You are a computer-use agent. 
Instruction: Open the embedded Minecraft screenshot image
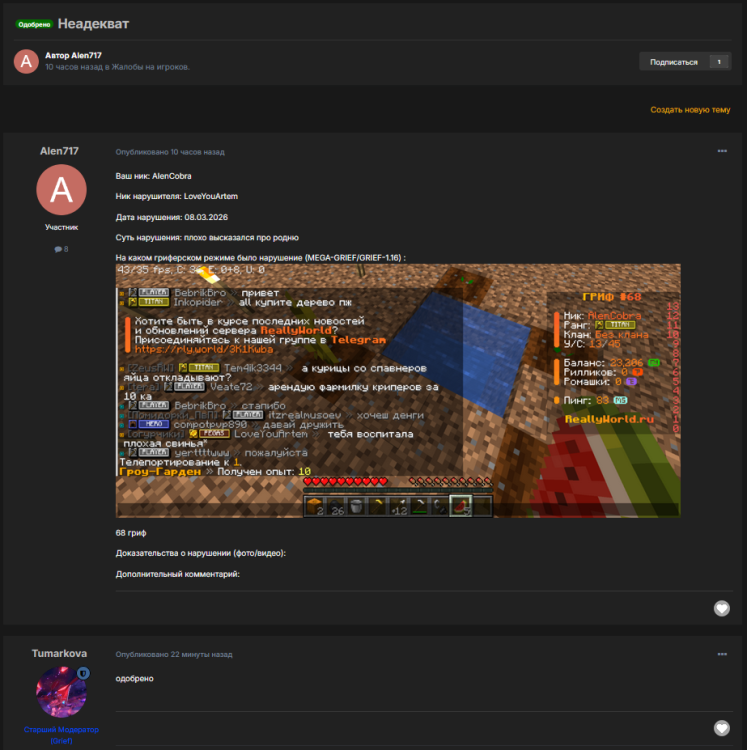[398, 391]
